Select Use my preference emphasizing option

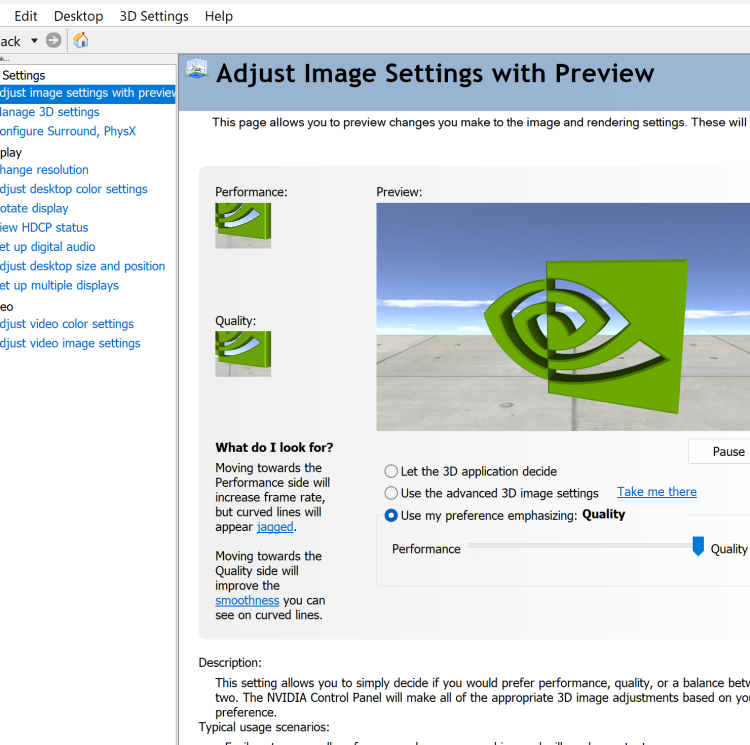(x=481, y=515)
